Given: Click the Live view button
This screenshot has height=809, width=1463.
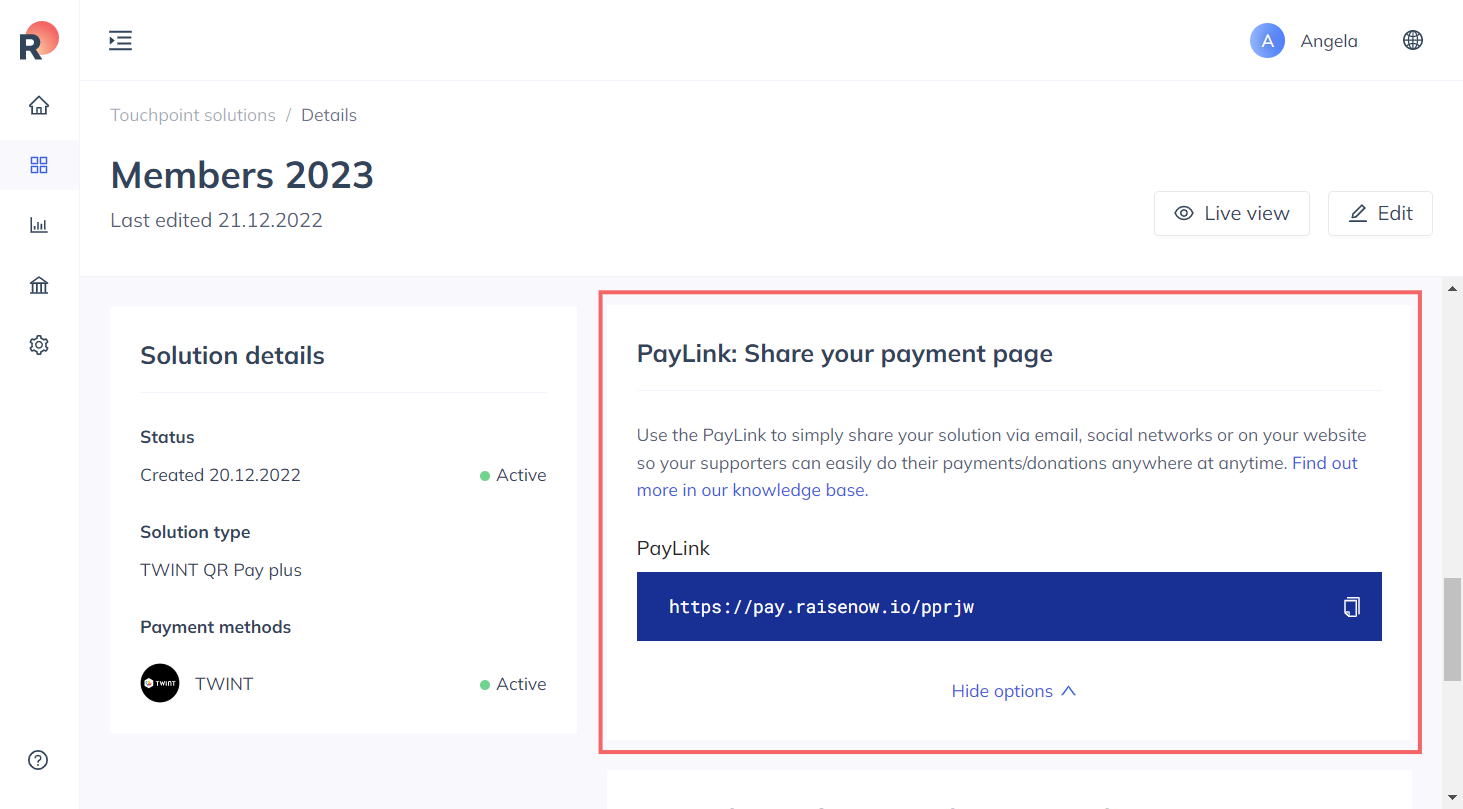Looking at the screenshot, I should (x=1232, y=213).
